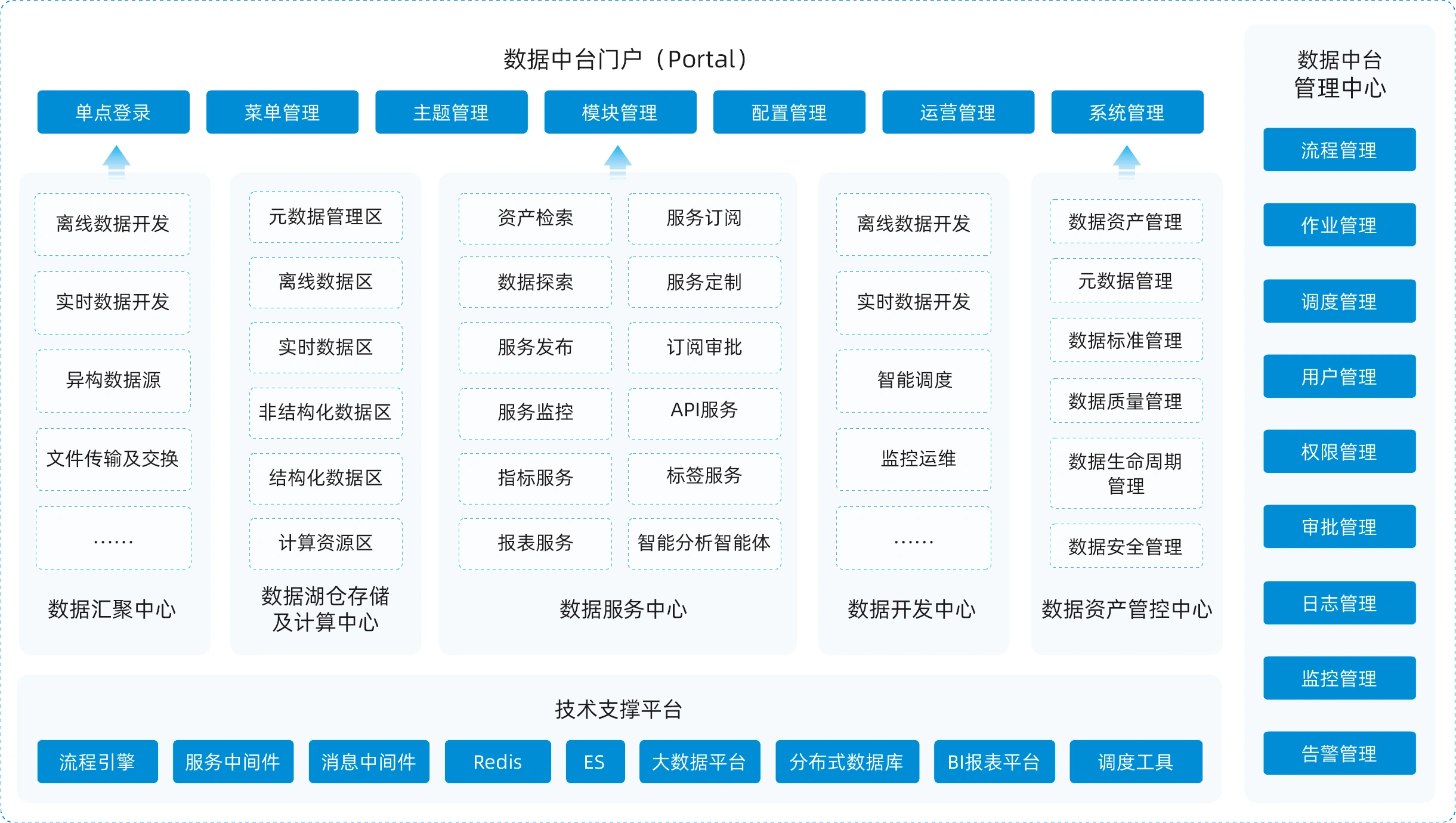Click the 系统管理 button

coord(1127,112)
